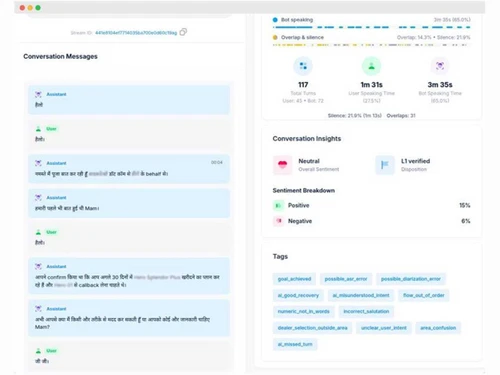Click the Conversation Insights heading
The image size is (500, 375).
point(307,139)
